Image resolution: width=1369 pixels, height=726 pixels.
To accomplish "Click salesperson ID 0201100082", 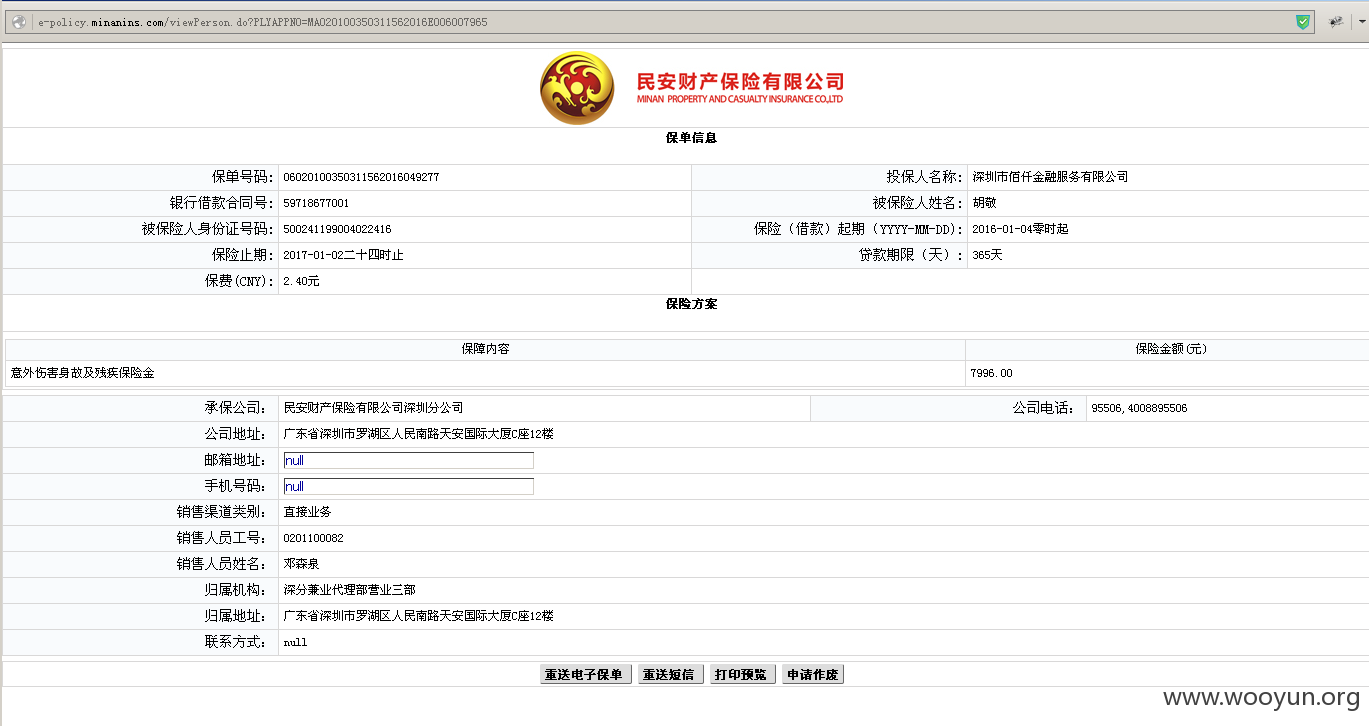I will point(313,538).
